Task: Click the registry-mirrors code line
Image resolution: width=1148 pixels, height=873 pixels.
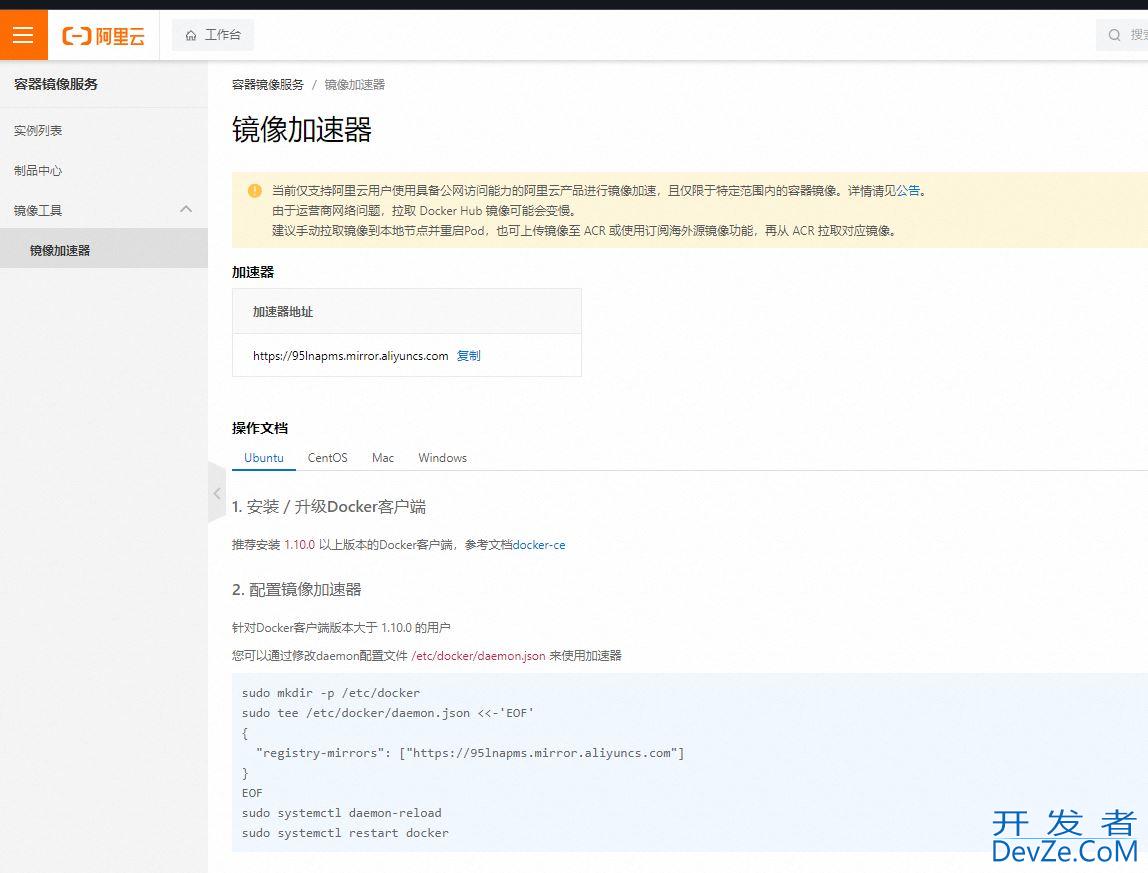Action: (470, 753)
